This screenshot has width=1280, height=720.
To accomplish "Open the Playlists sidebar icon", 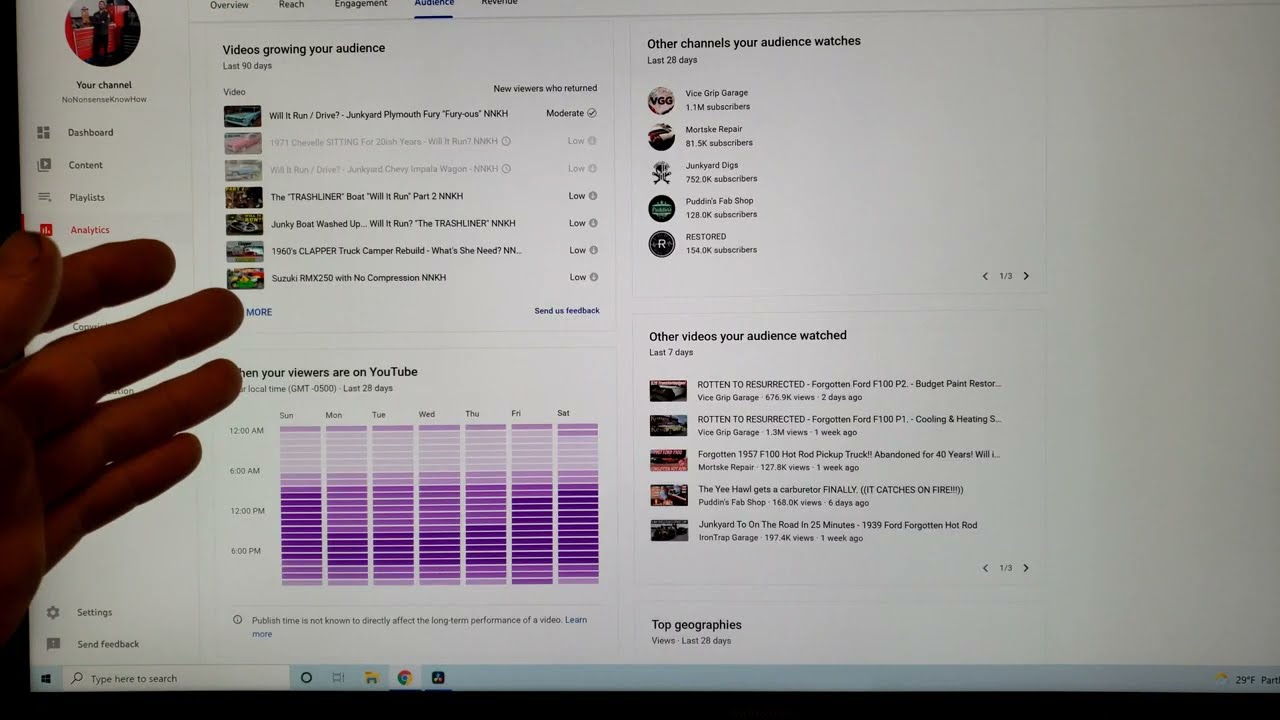I will (x=44, y=197).
